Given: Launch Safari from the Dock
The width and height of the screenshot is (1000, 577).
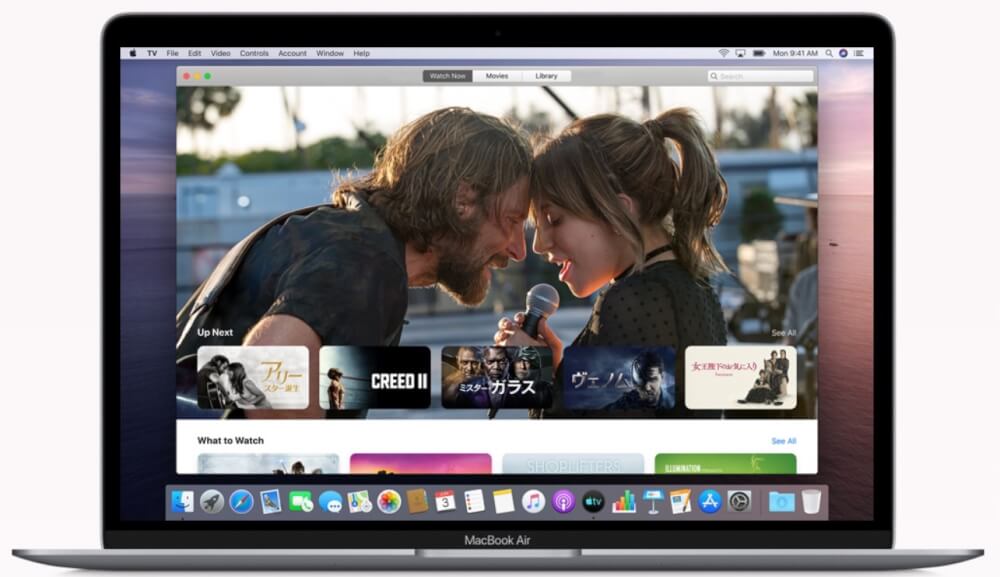Looking at the screenshot, I should [x=241, y=502].
